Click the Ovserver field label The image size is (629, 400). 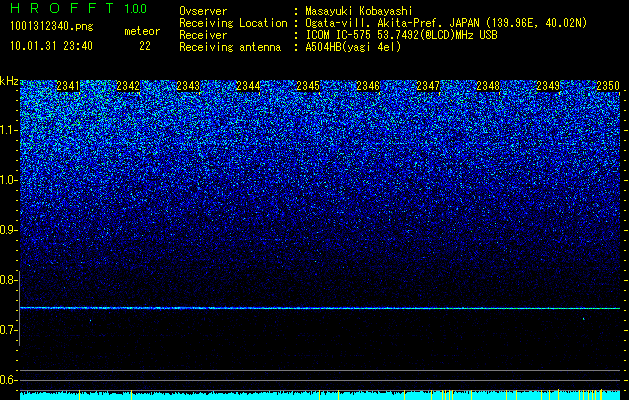click(x=203, y=11)
